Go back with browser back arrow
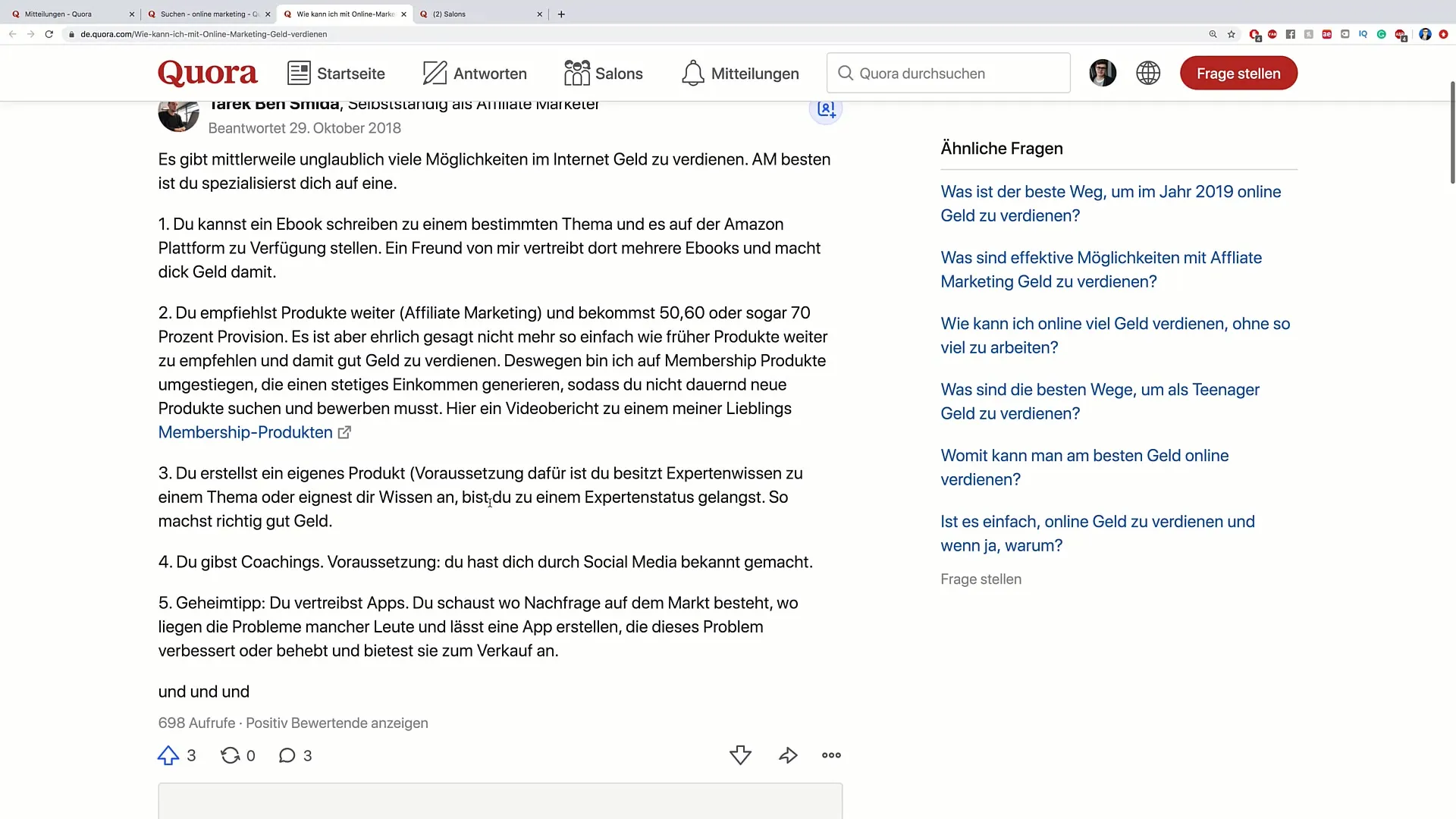Screen dimensions: 1456x819 (x=12, y=34)
